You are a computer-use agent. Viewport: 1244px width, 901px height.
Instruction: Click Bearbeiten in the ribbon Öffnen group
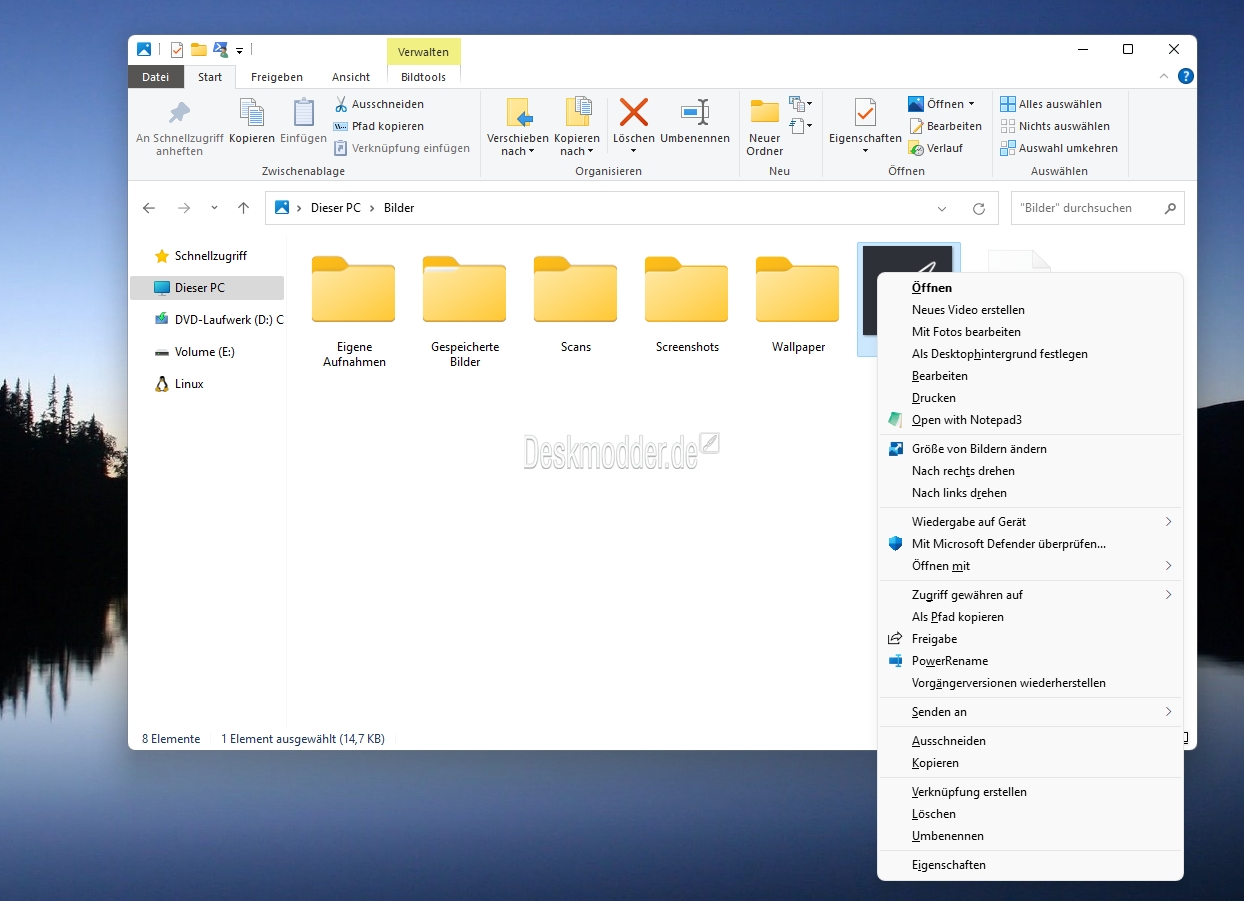[x=945, y=126]
